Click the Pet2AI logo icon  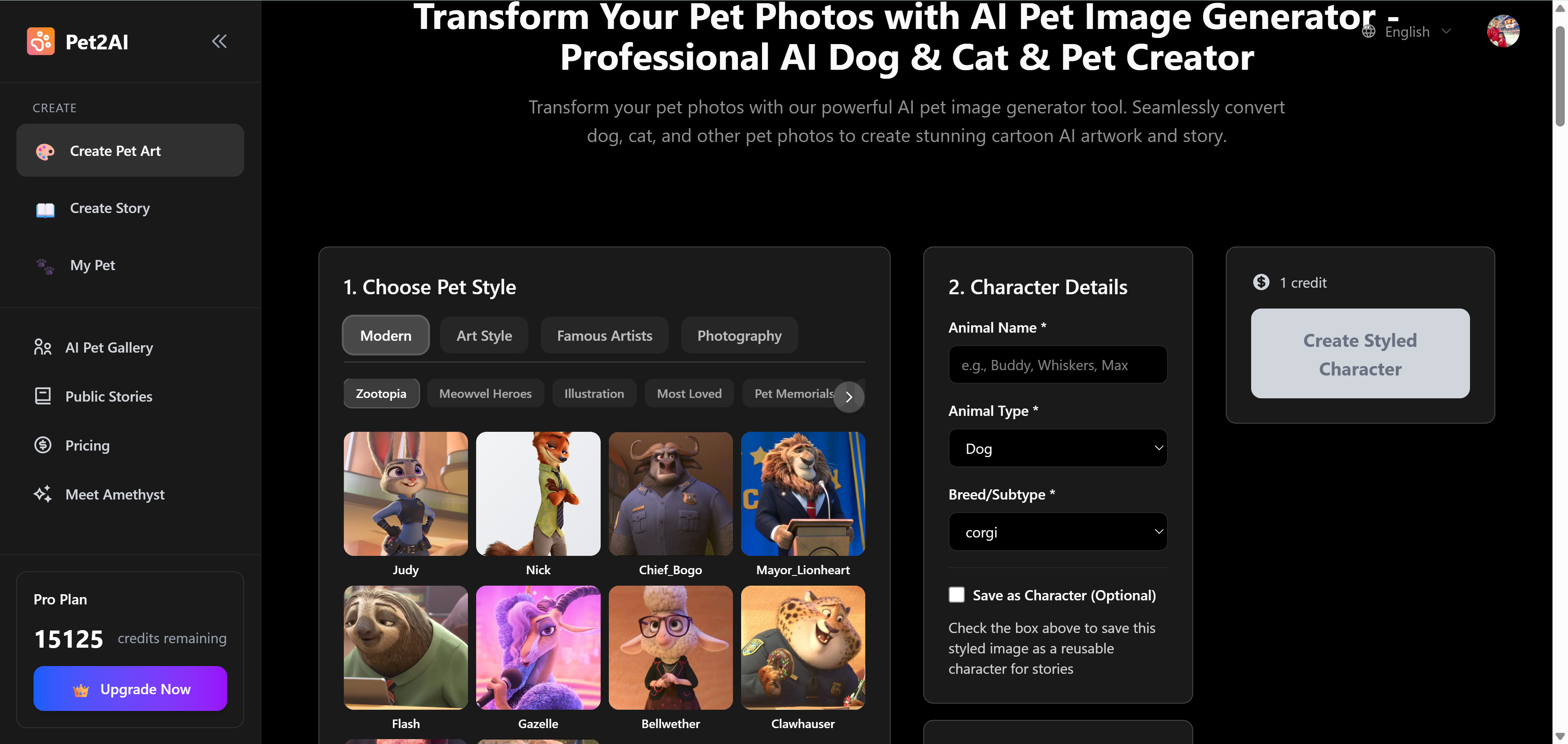(x=41, y=41)
